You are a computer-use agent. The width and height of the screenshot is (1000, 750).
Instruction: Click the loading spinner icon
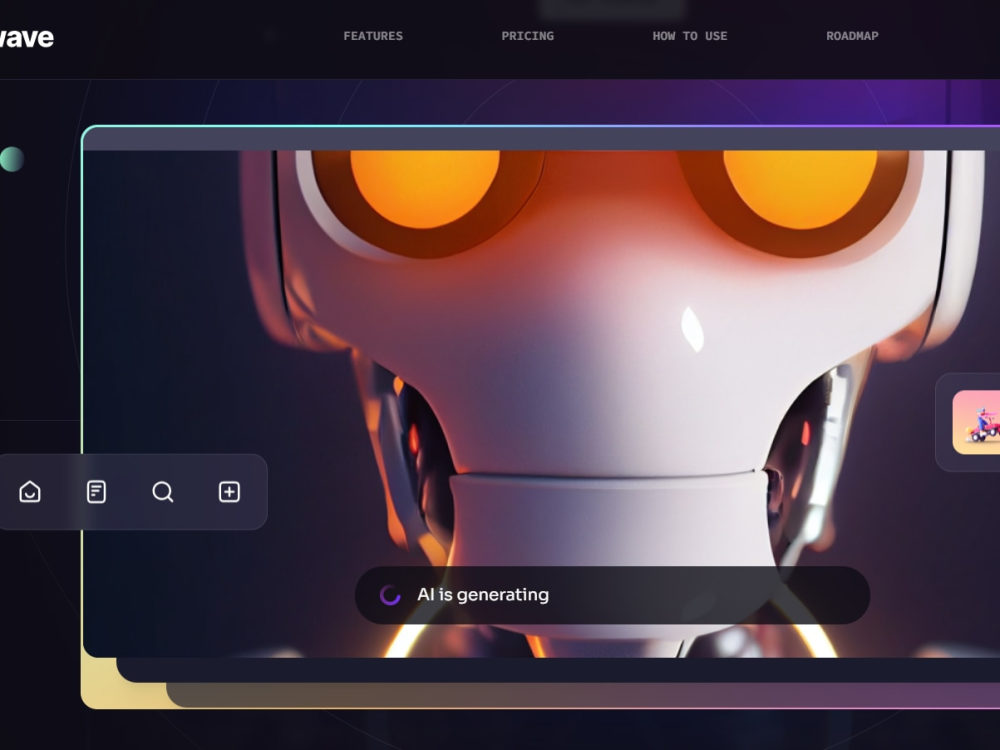coord(390,595)
